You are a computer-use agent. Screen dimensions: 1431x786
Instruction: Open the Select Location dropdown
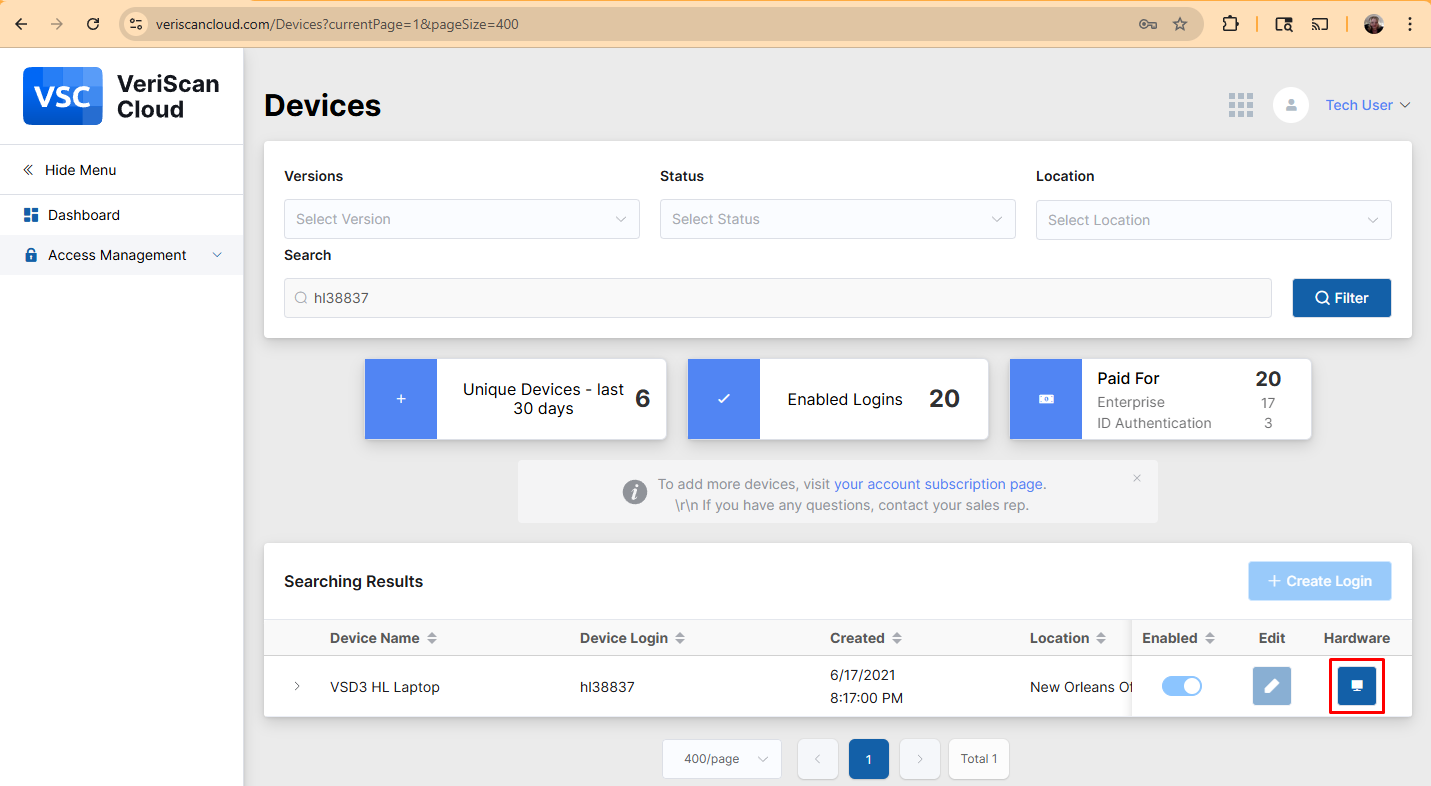(1214, 220)
